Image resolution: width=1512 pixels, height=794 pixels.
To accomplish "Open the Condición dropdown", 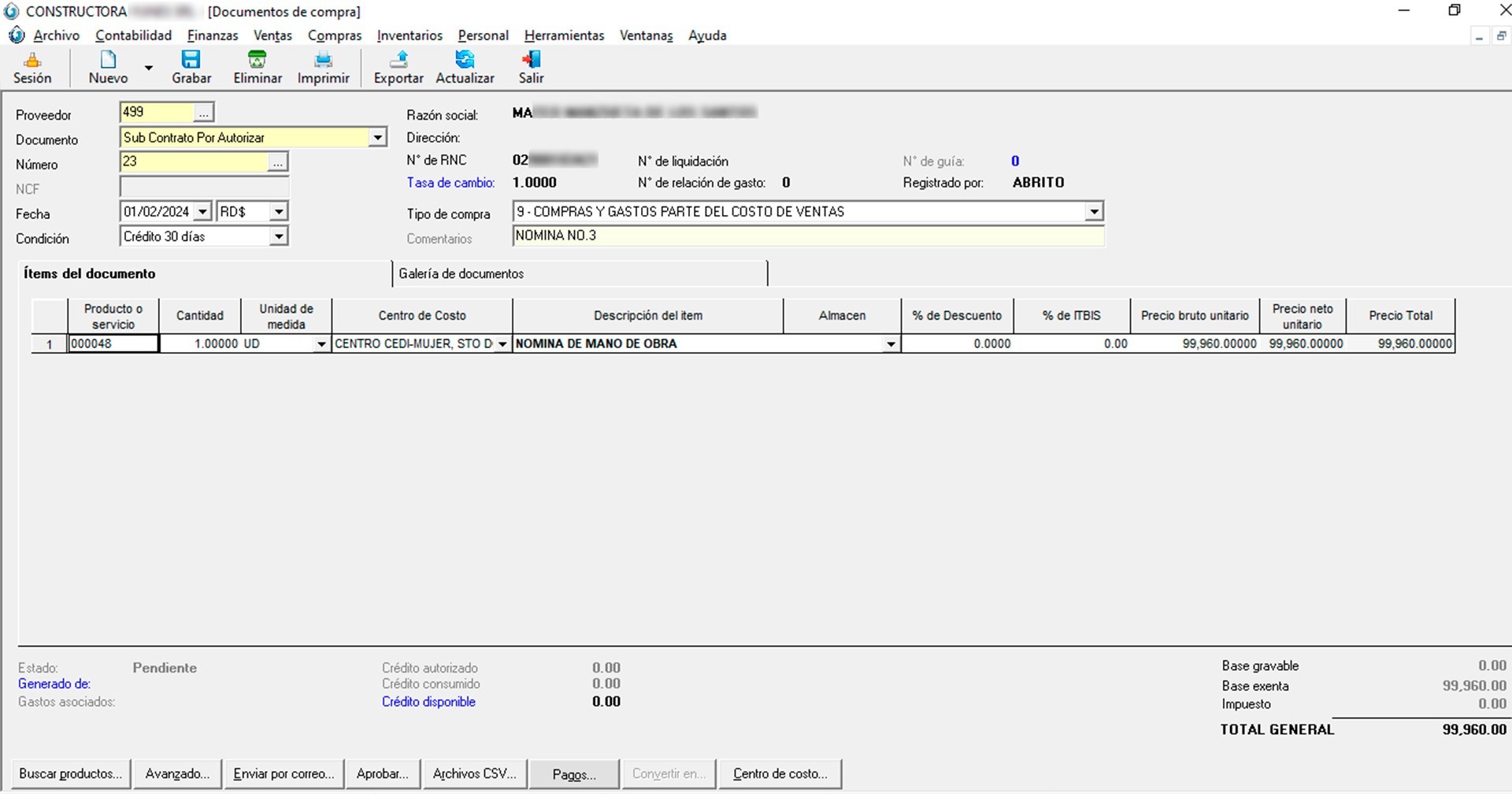I will tap(279, 236).
